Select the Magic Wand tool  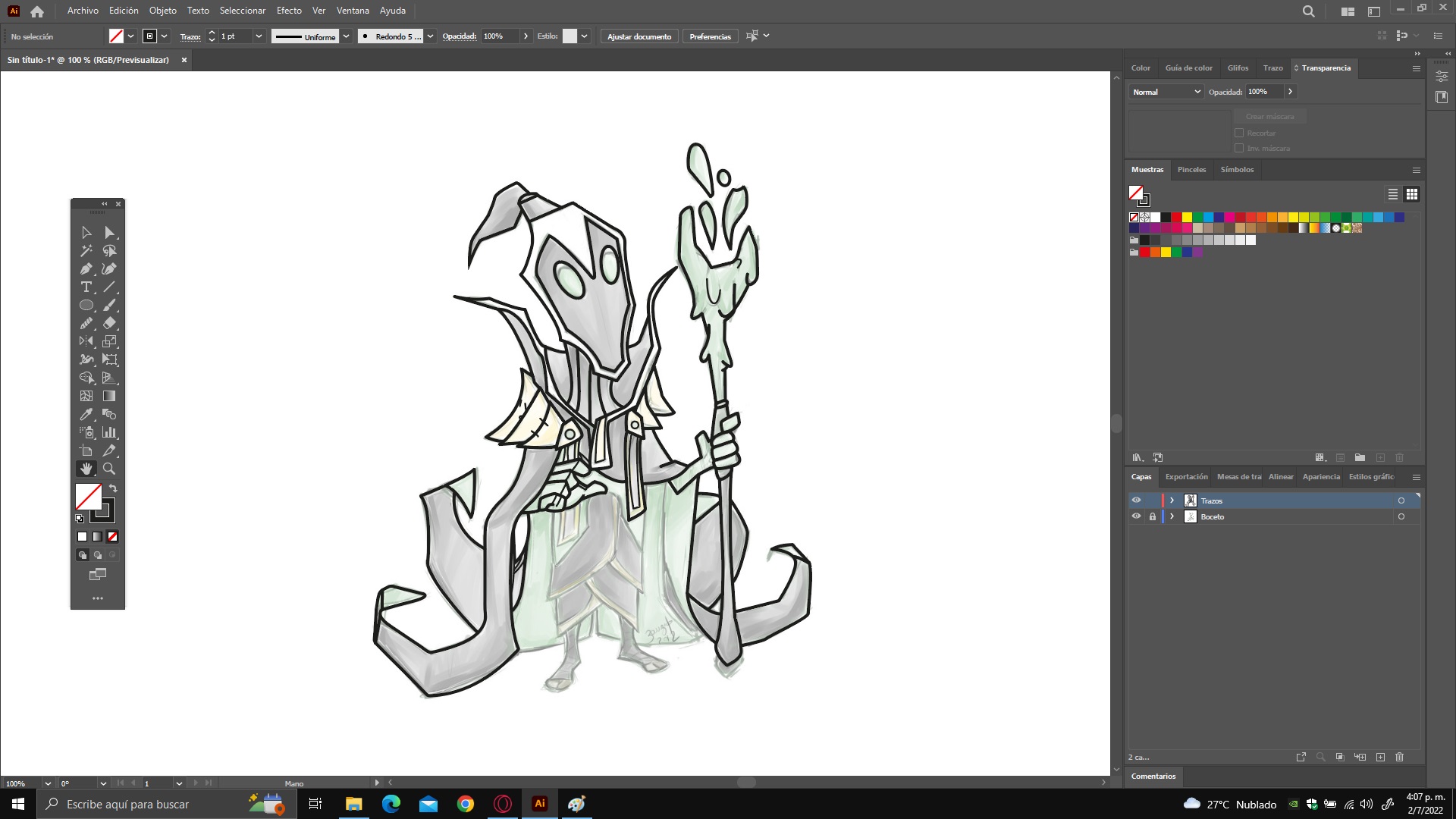86,251
